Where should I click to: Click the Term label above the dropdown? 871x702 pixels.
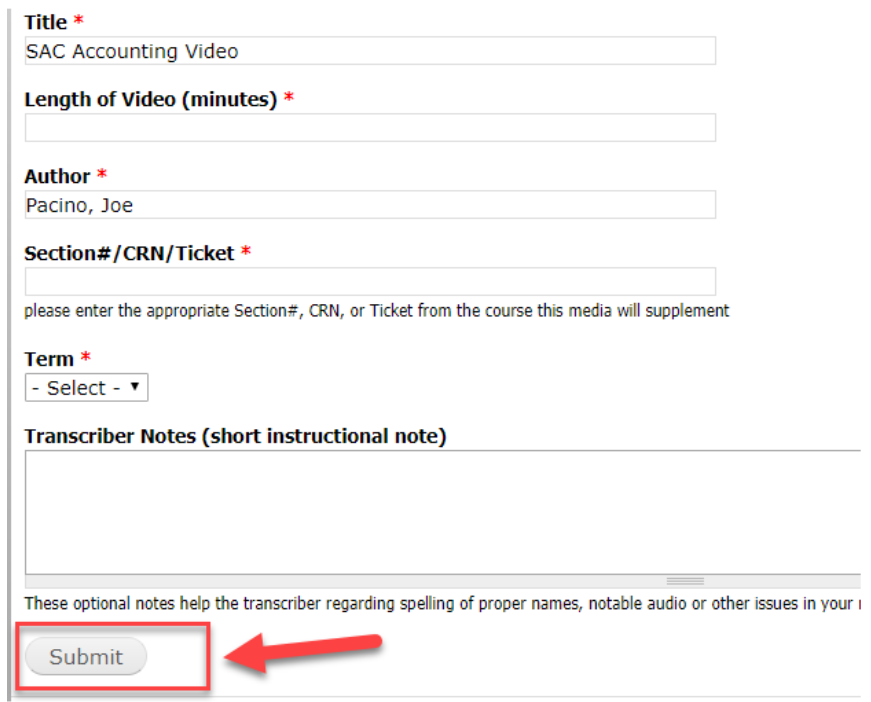(x=49, y=359)
